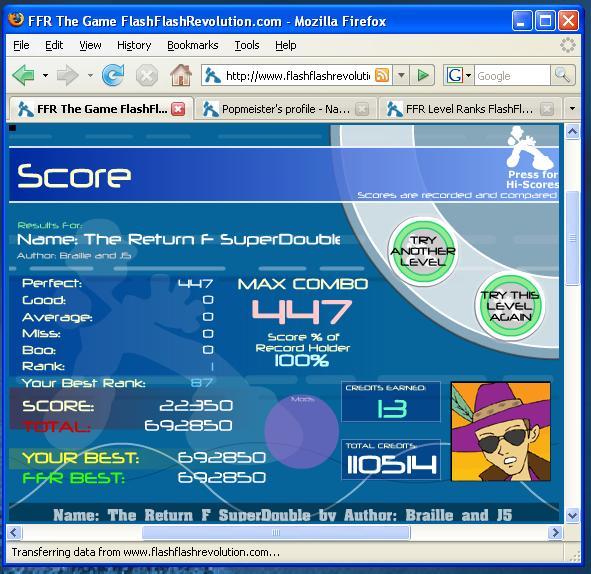Click the Record Holder 100% text
591x574 pixels.
pos(302,361)
